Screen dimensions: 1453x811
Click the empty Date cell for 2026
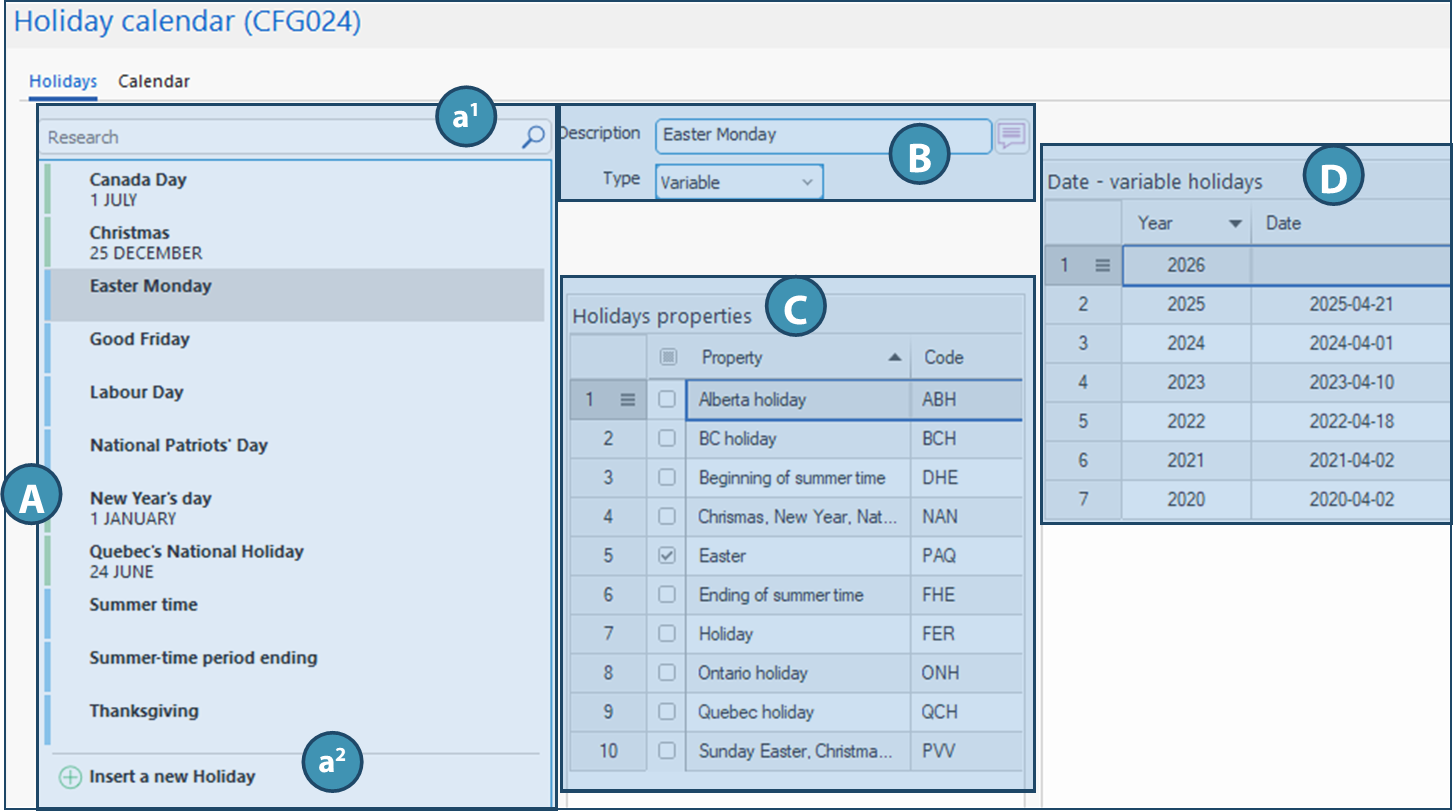click(x=1350, y=266)
